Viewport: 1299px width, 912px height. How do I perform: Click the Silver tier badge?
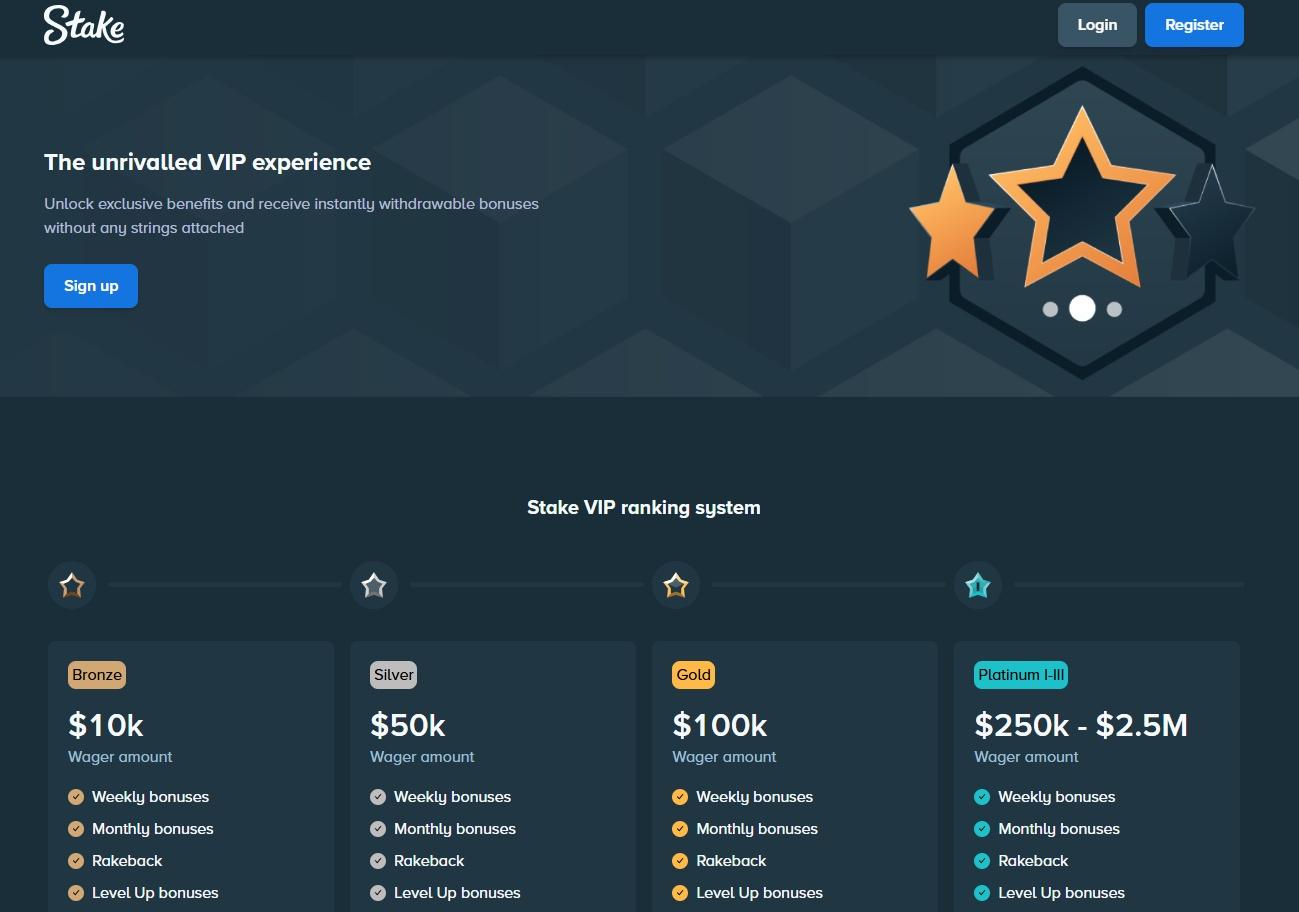(393, 675)
